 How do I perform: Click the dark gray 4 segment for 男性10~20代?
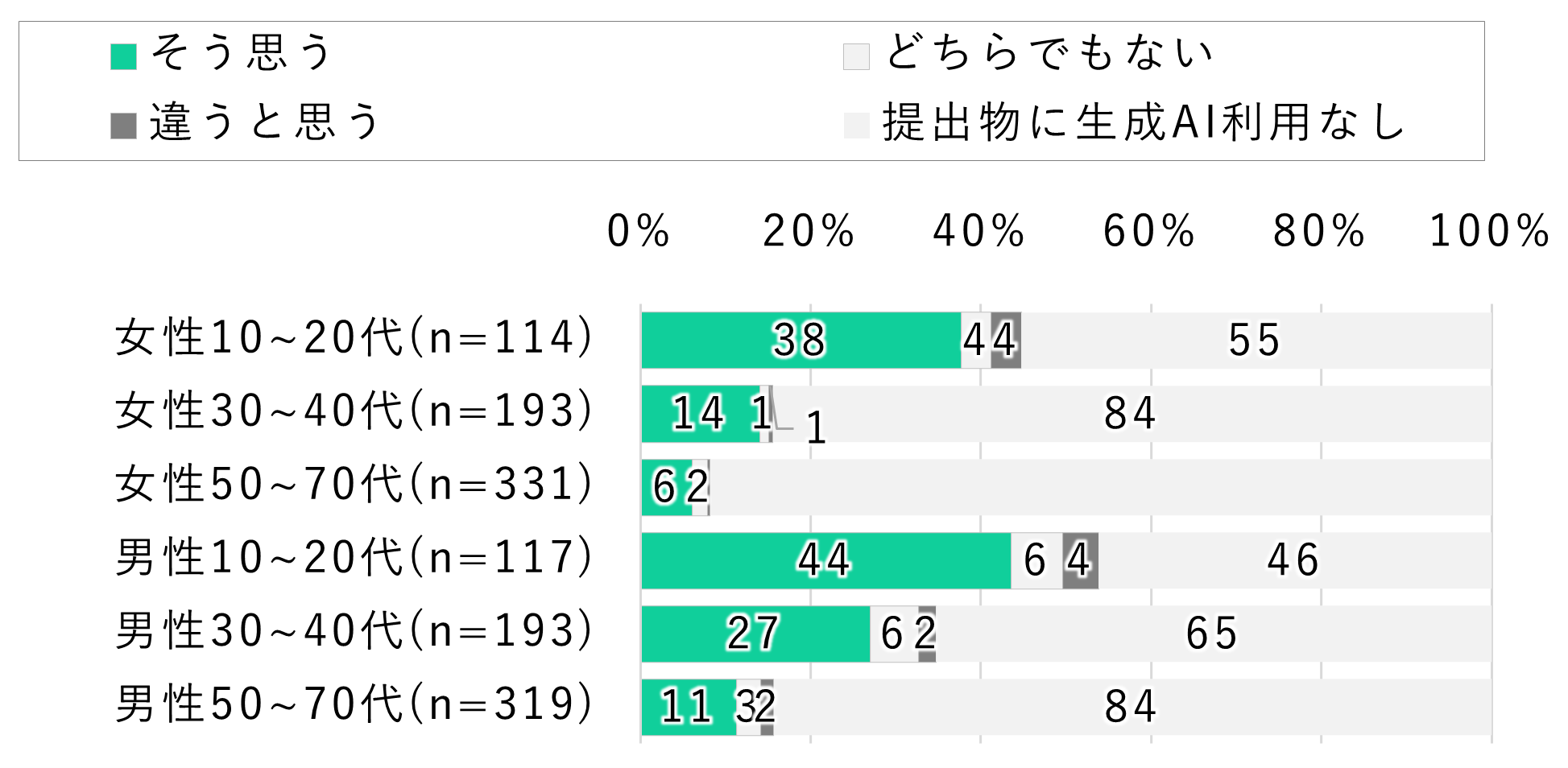tap(1080, 560)
